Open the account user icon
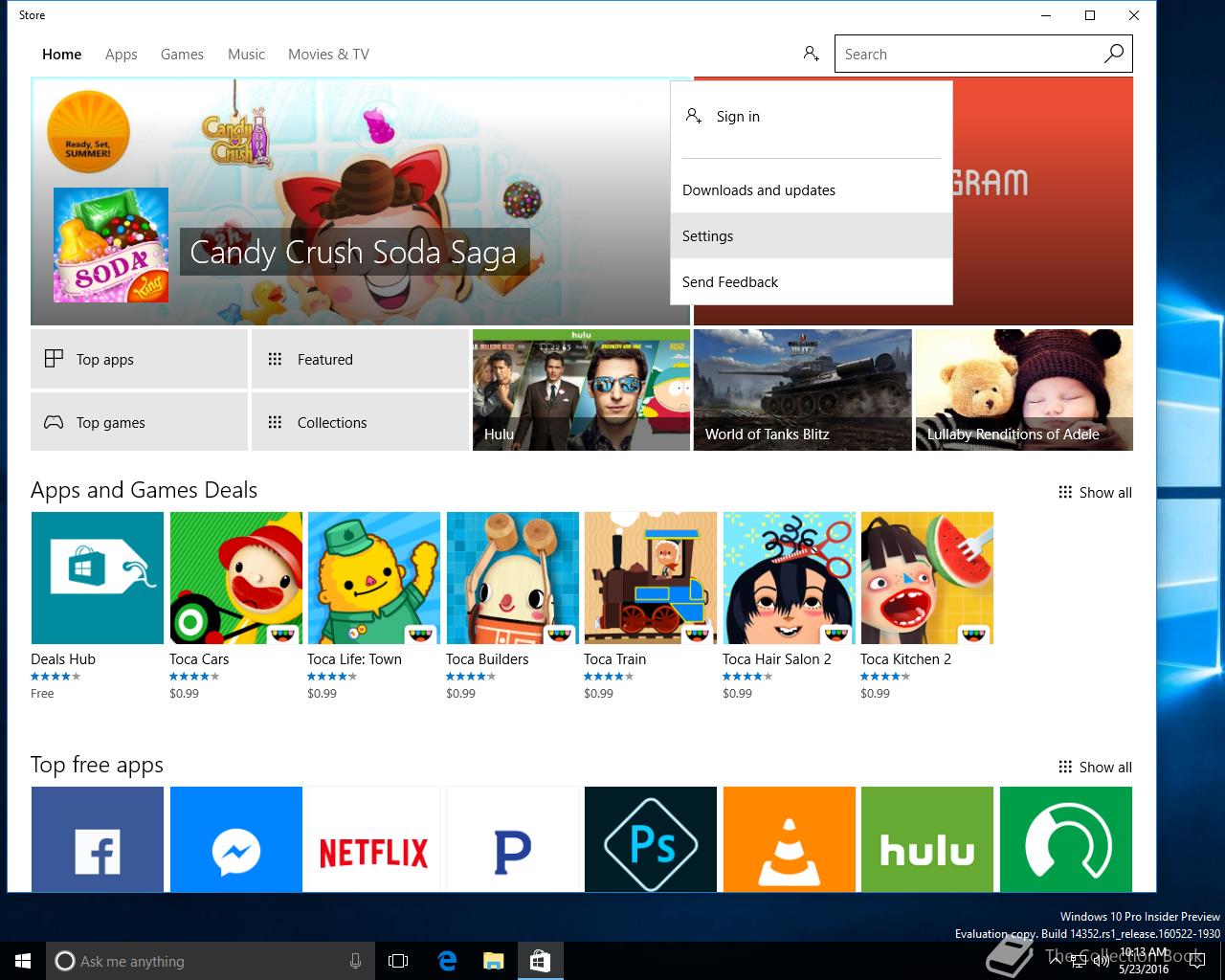The width and height of the screenshot is (1225, 980). click(811, 54)
